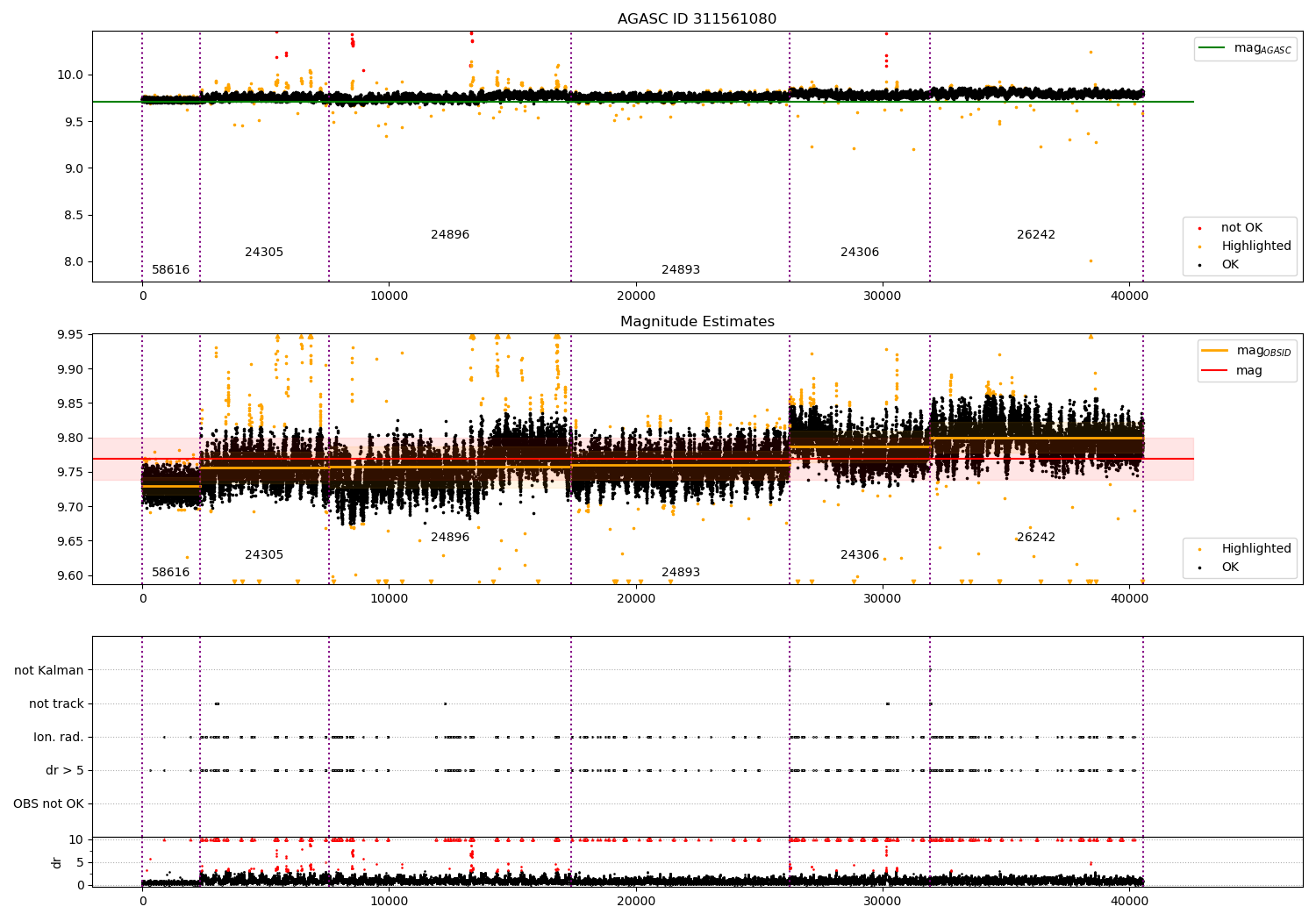The height and width of the screenshot is (921, 1316).
Task: Click the "not Kalman" row label
Action: click(x=49, y=670)
